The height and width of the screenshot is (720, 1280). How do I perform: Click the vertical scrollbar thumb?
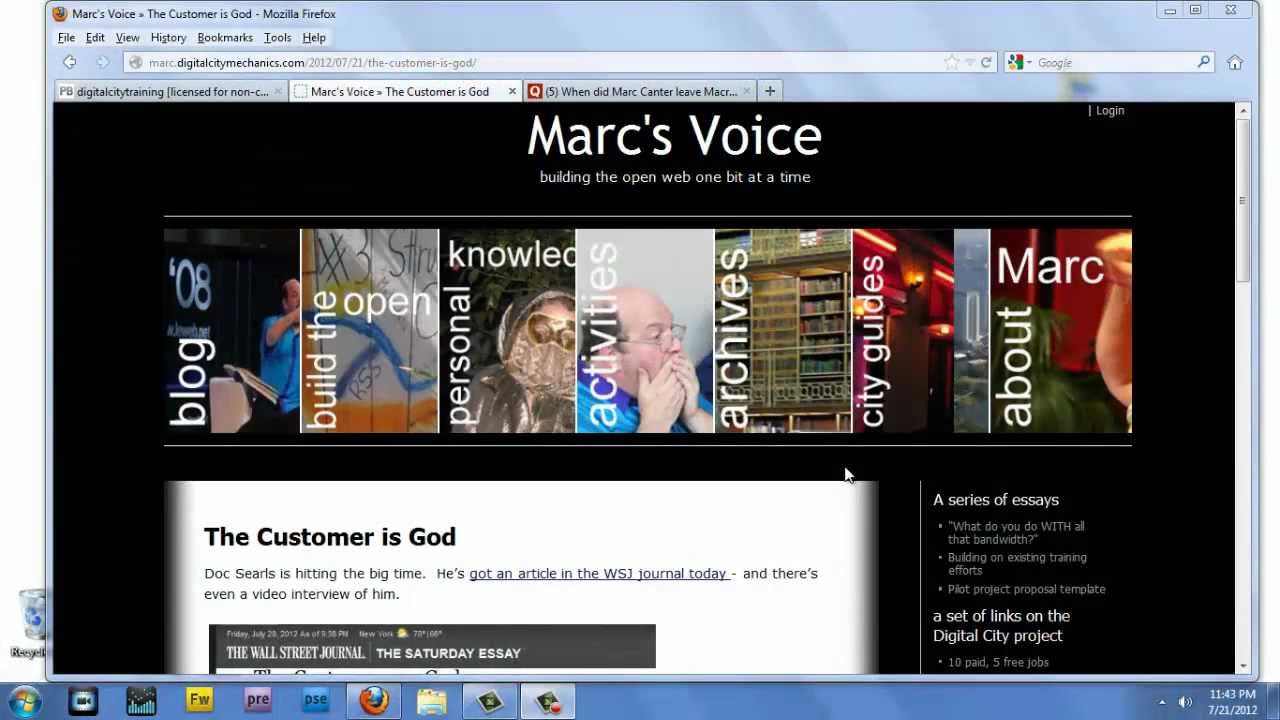1243,200
